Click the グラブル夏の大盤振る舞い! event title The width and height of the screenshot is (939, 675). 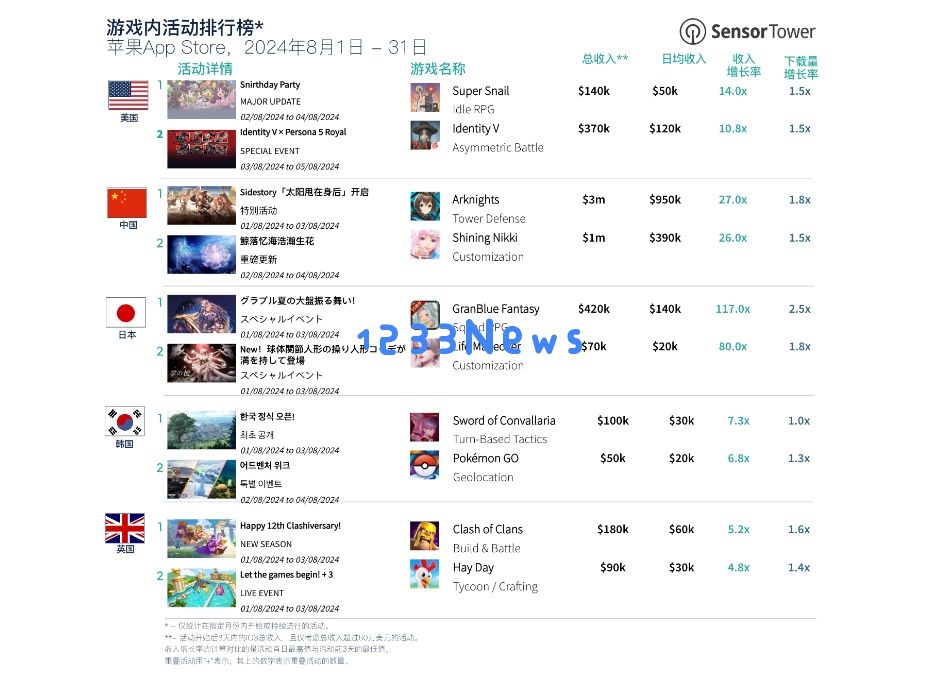(298, 301)
